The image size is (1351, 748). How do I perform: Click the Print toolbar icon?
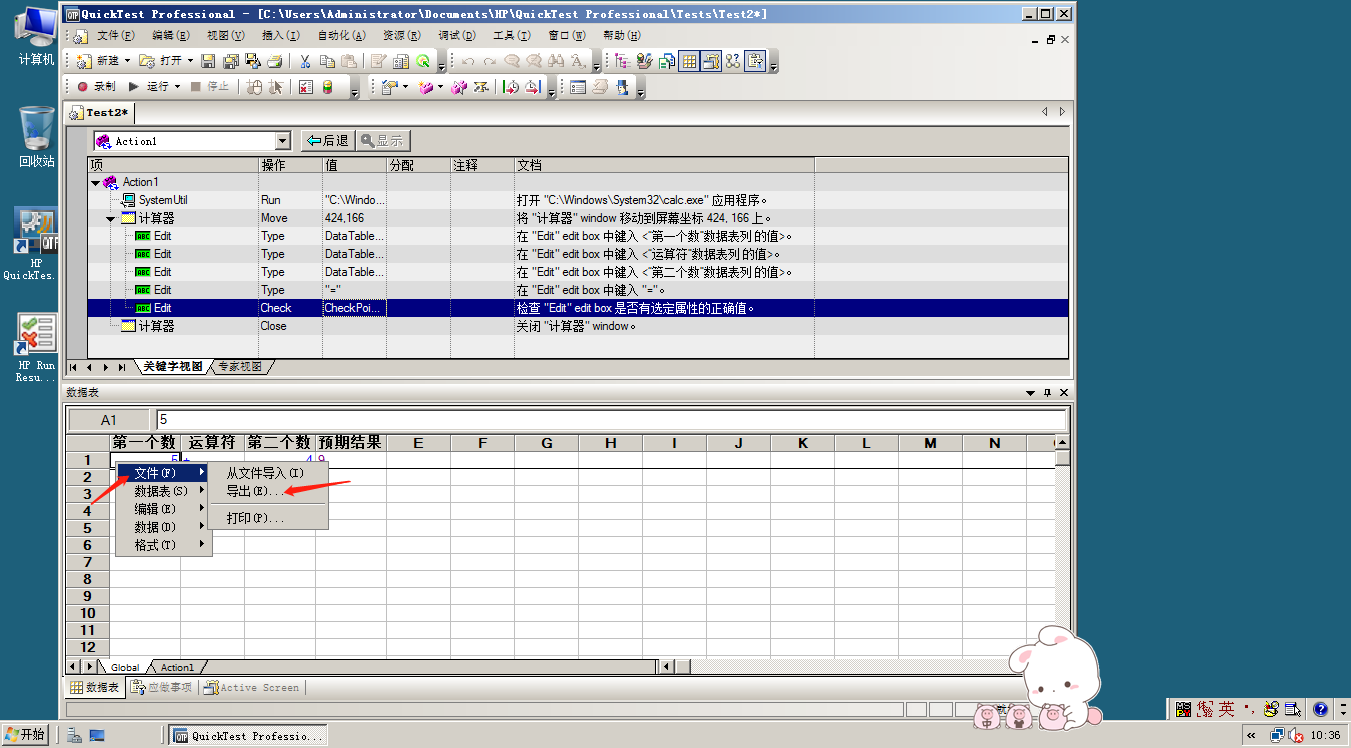pos(274,61)
